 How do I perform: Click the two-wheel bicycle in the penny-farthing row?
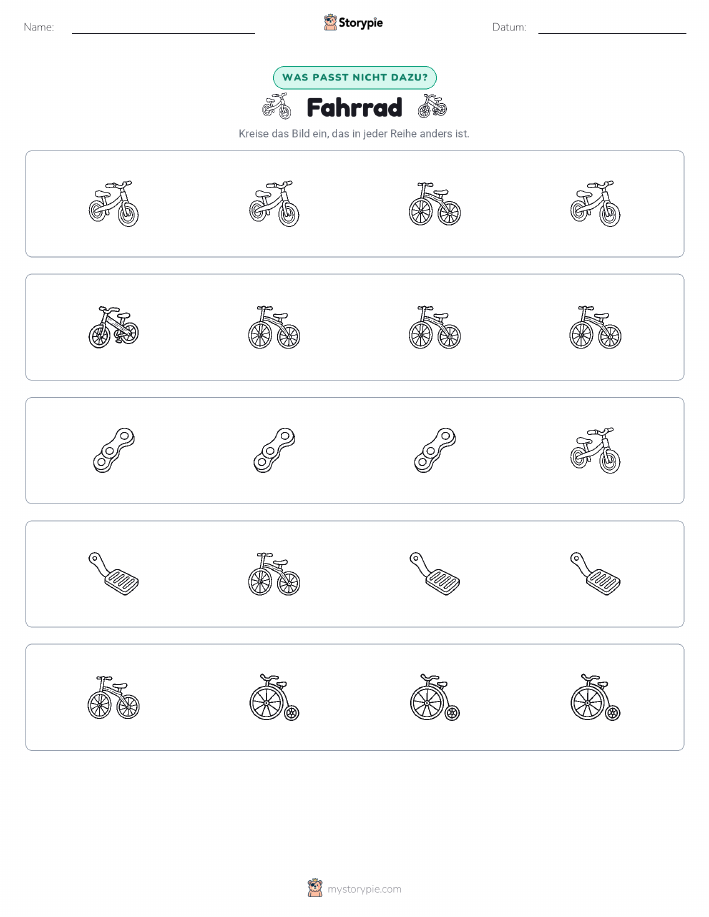click(x=113, y=697)
